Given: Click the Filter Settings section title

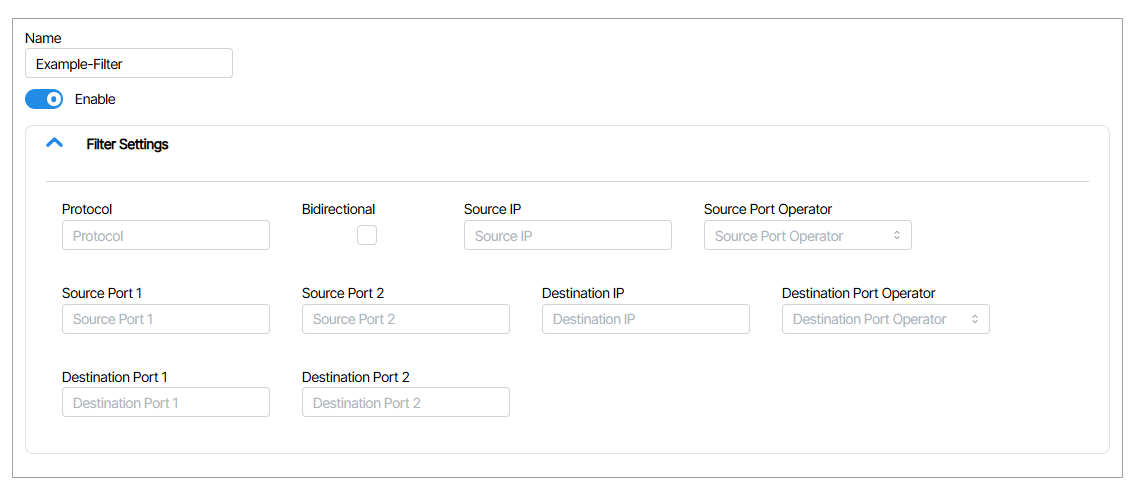Looking at the screenshot, I should pos(127,144).
